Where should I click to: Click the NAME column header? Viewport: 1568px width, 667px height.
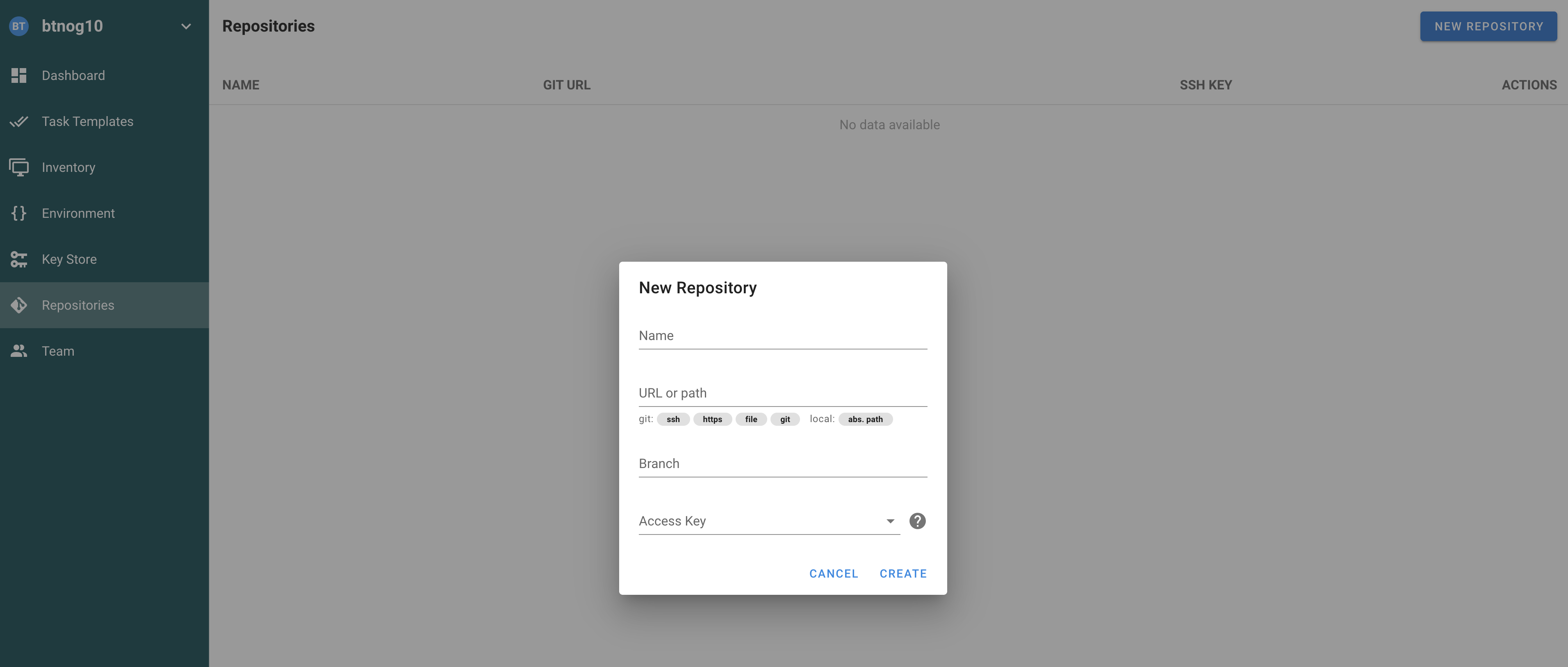240,85
